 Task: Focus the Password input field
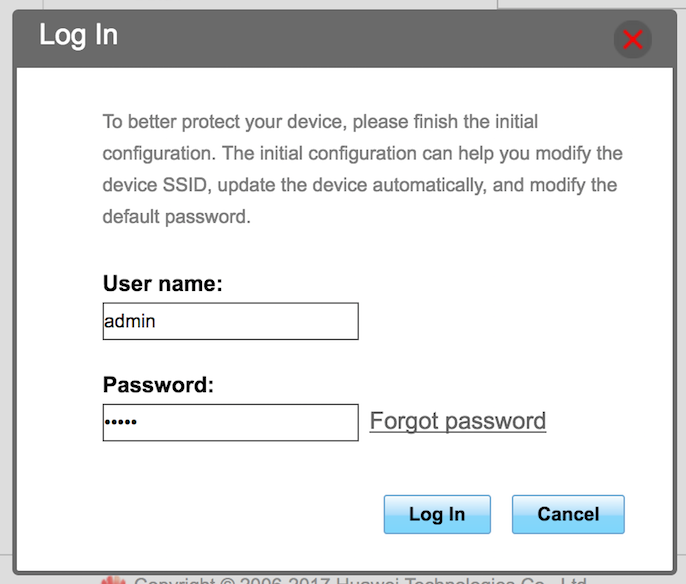click(x=231, y=423)
